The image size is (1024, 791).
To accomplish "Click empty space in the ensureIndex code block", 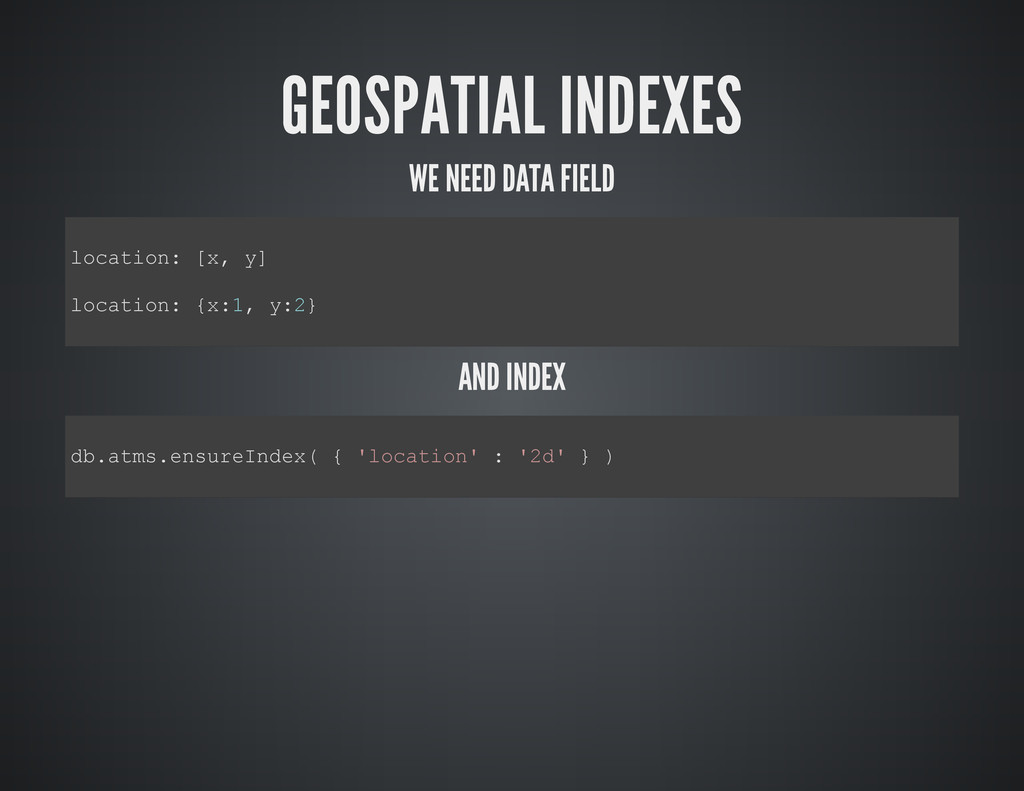I will (784, 456).
